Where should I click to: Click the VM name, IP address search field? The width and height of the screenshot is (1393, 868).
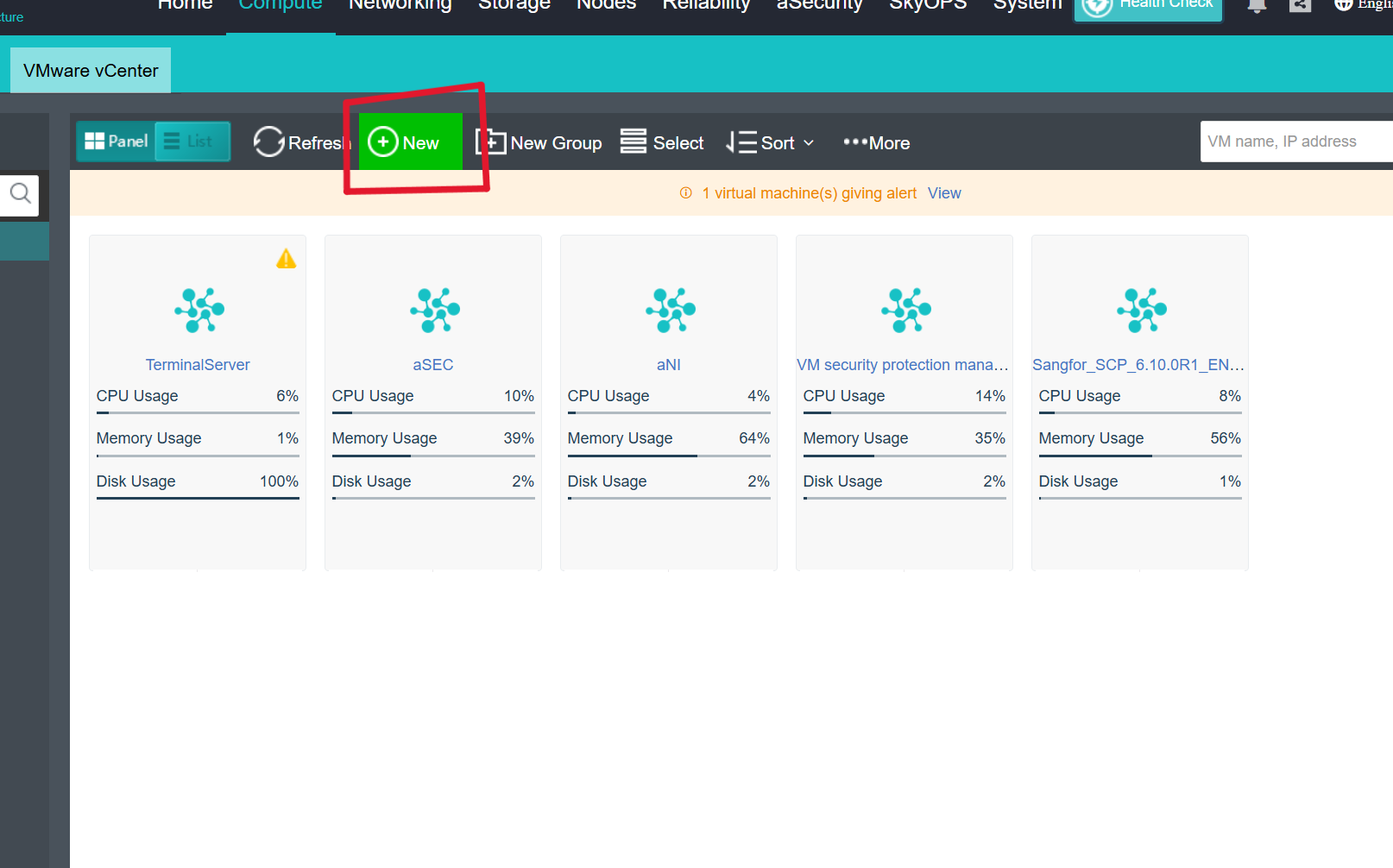1295,141
